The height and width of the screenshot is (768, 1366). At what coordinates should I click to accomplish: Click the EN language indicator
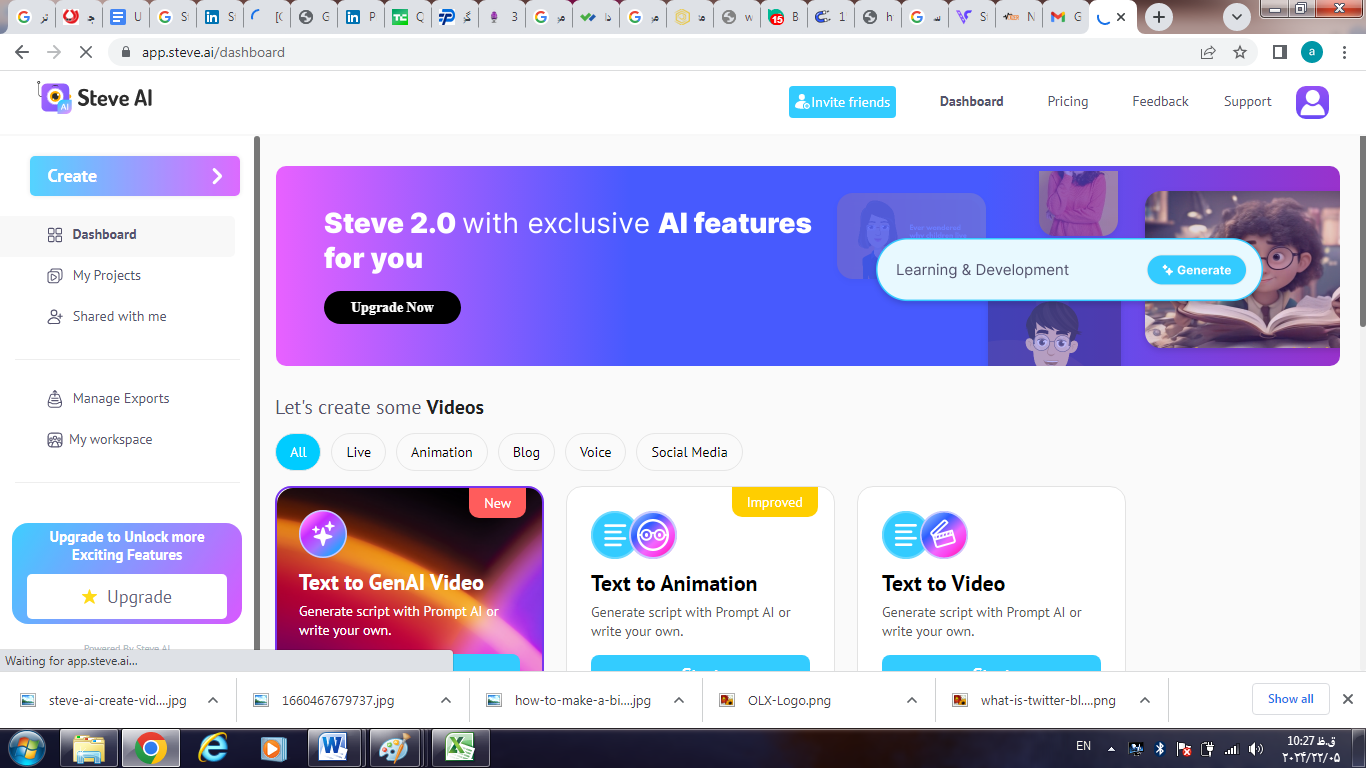click(1083, 746)
